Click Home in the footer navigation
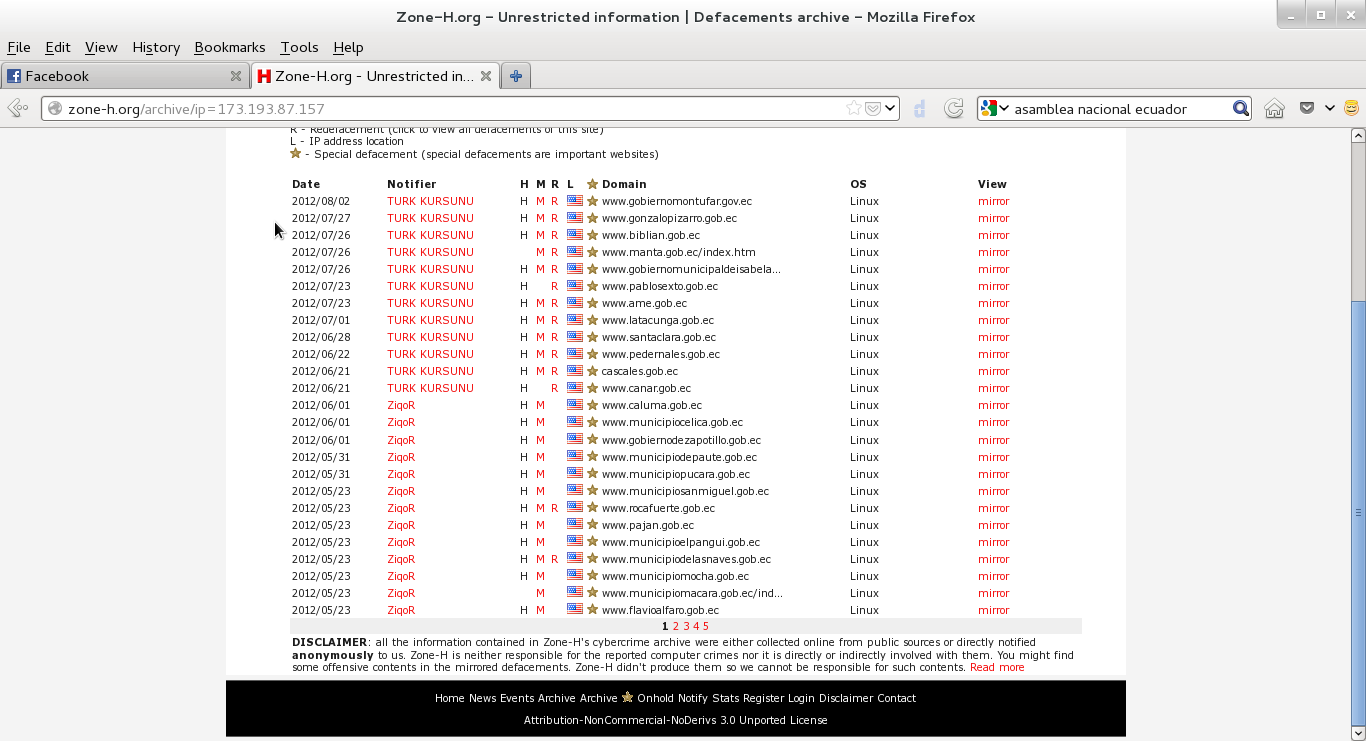 449,698
